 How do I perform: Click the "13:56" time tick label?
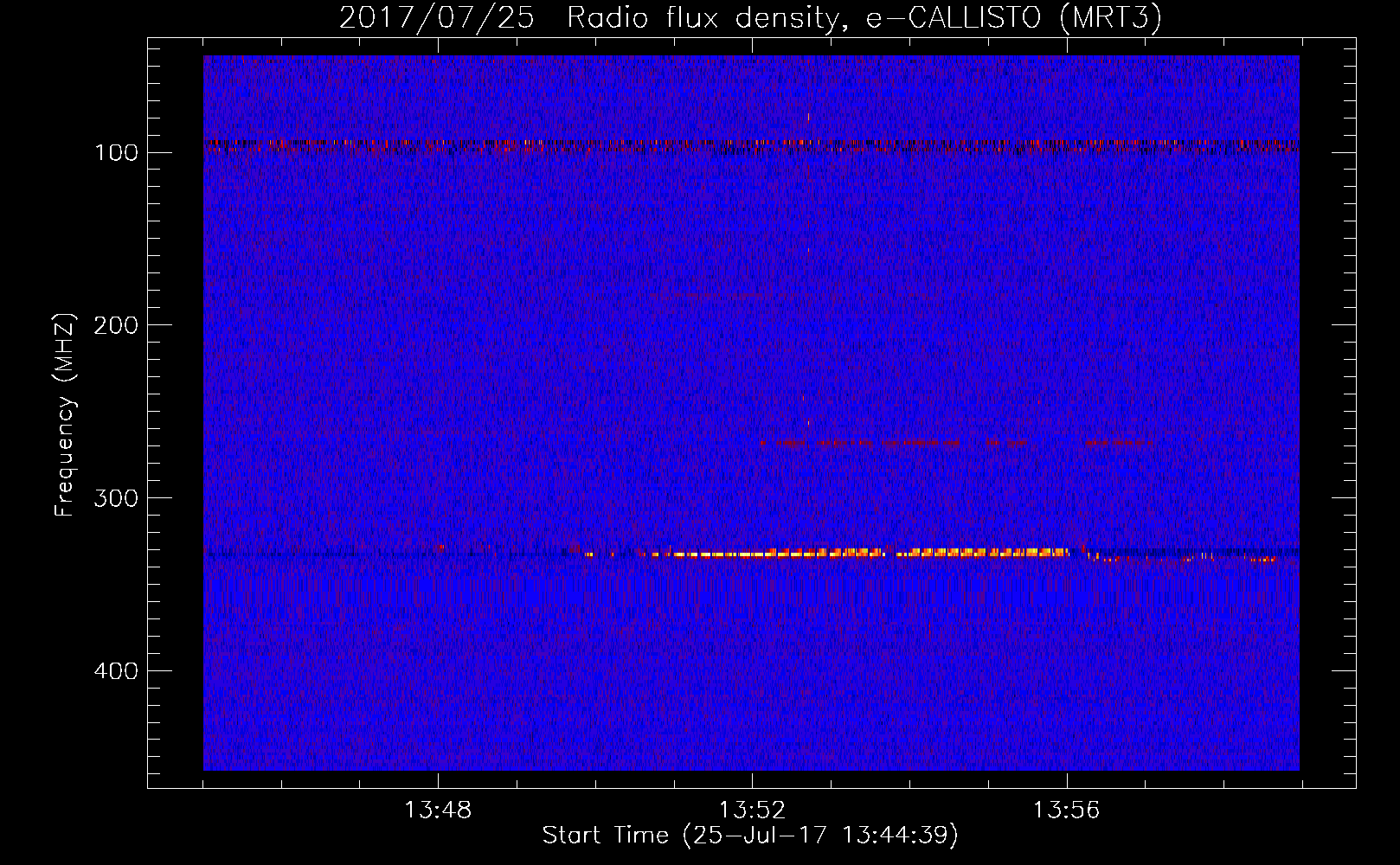pos(1066,810)
